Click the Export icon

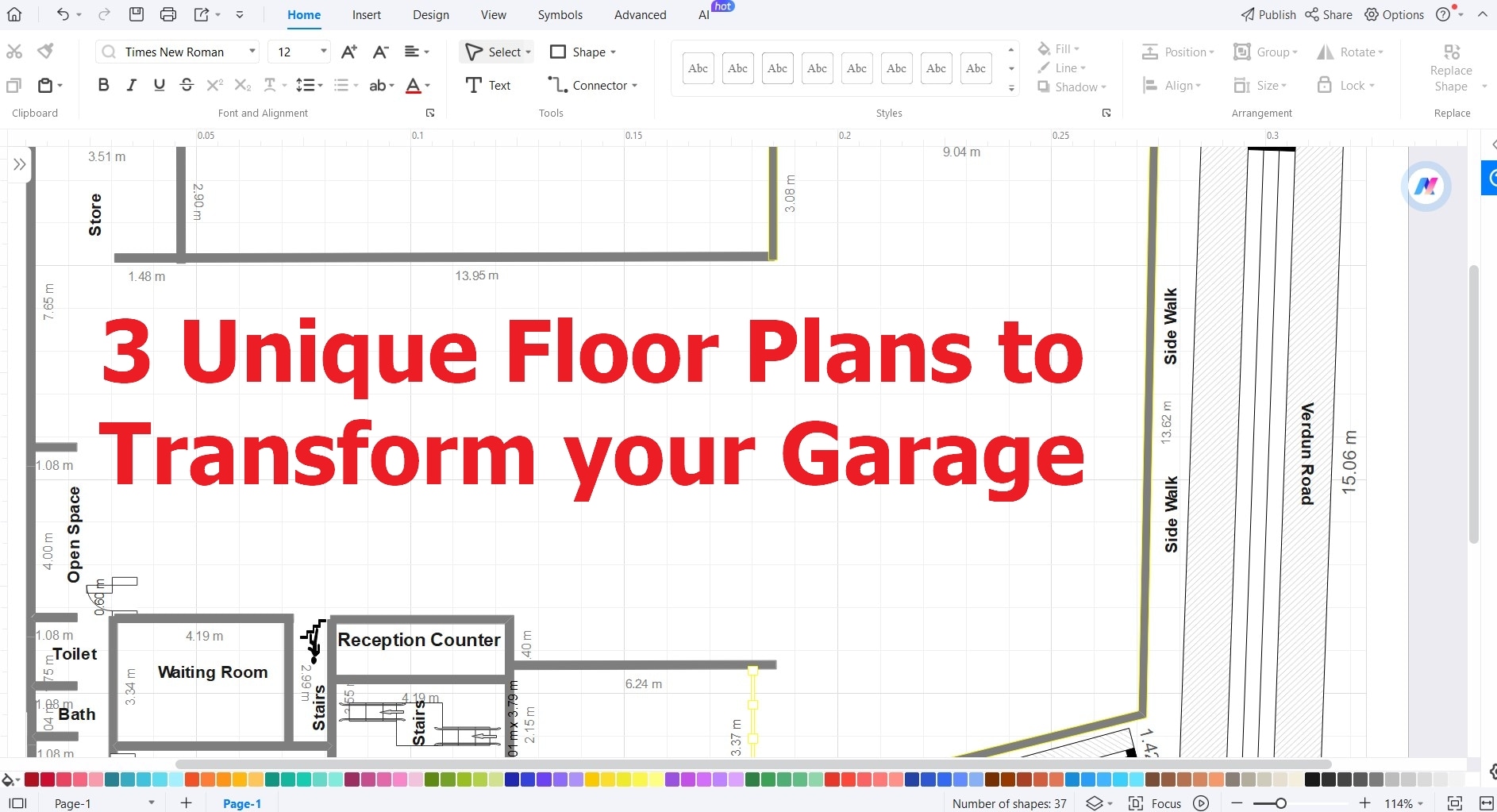[x=202, y=14]
